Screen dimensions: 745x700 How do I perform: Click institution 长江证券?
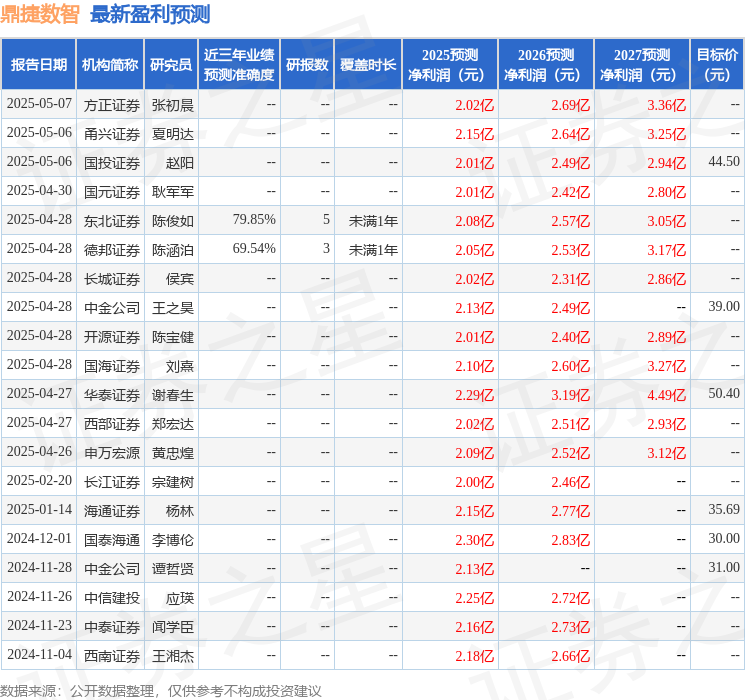(x=112, y=482)
